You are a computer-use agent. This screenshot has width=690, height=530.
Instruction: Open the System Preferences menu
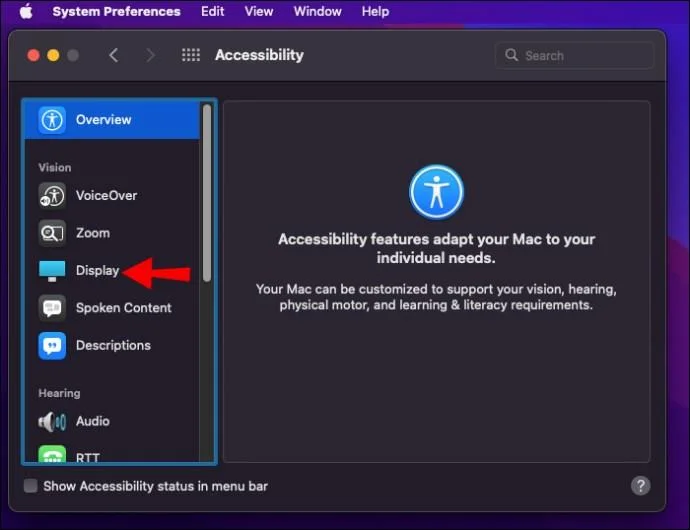point(116,11)
